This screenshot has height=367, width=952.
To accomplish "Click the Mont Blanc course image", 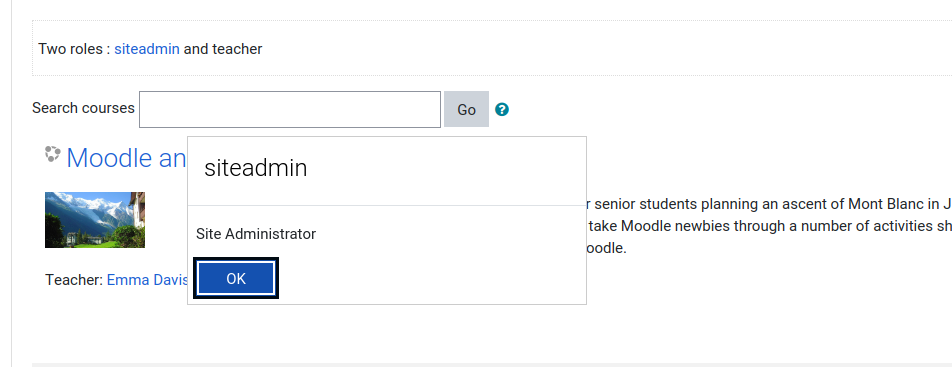I will pos(95,220).
